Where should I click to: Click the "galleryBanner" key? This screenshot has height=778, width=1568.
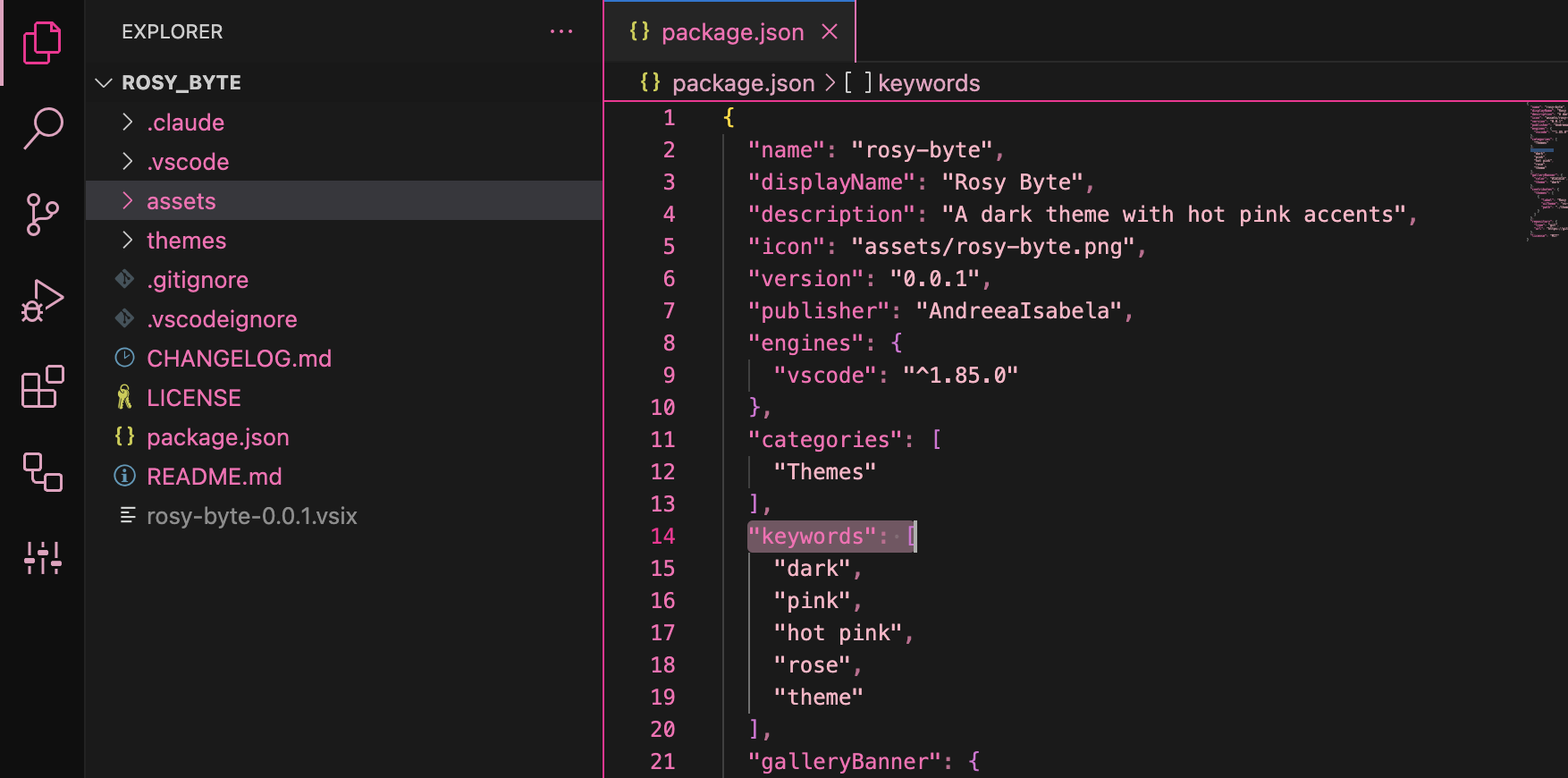[845, 762]
